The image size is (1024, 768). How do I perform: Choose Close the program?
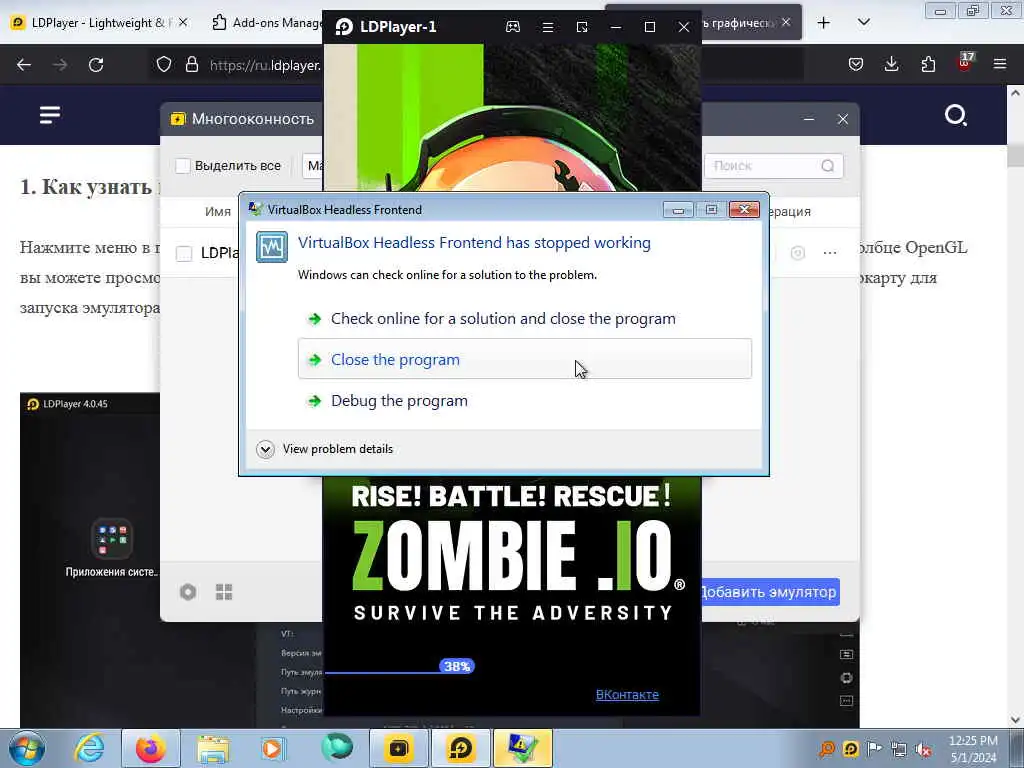coord(525,359)
